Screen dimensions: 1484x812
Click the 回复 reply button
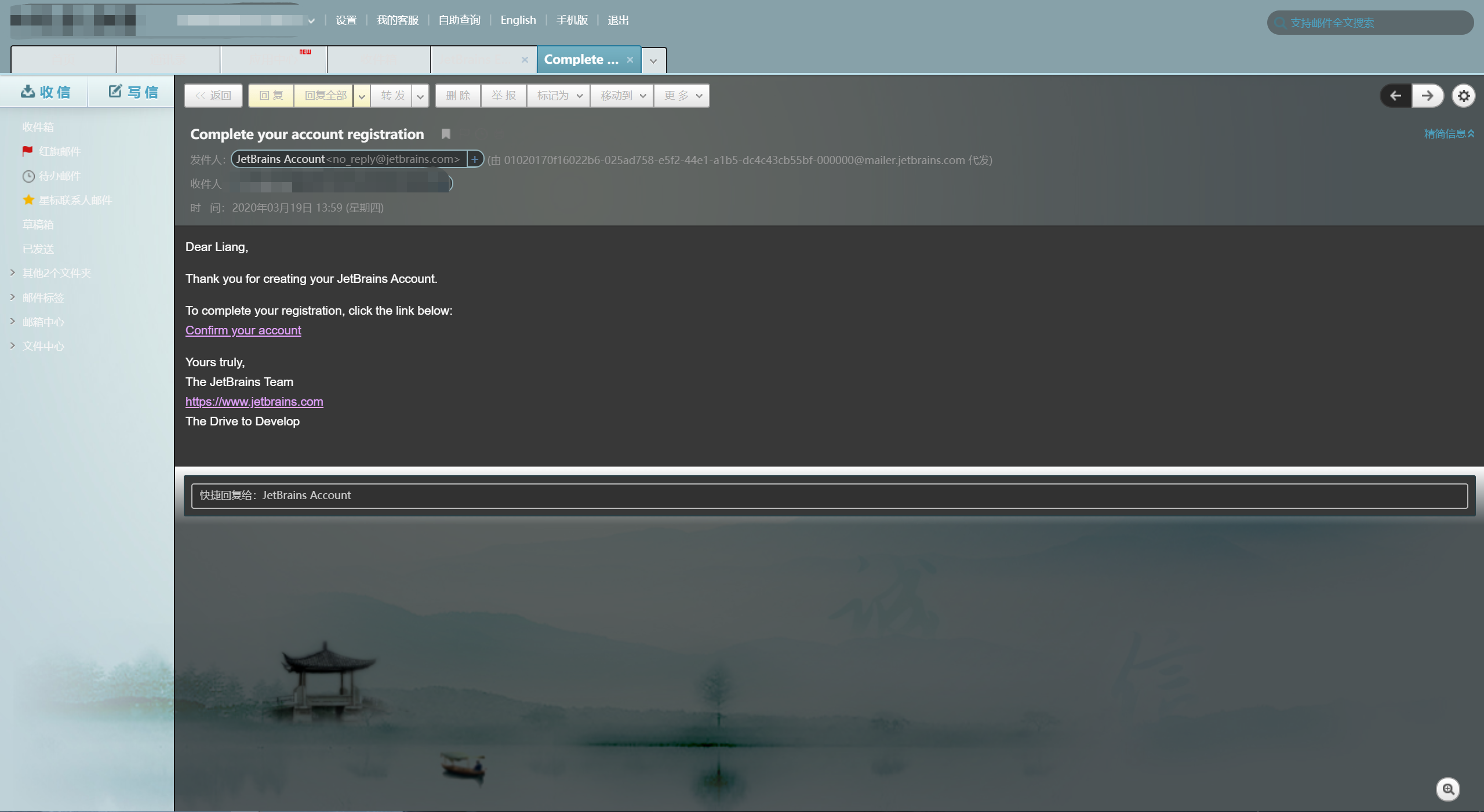(271, 96)
